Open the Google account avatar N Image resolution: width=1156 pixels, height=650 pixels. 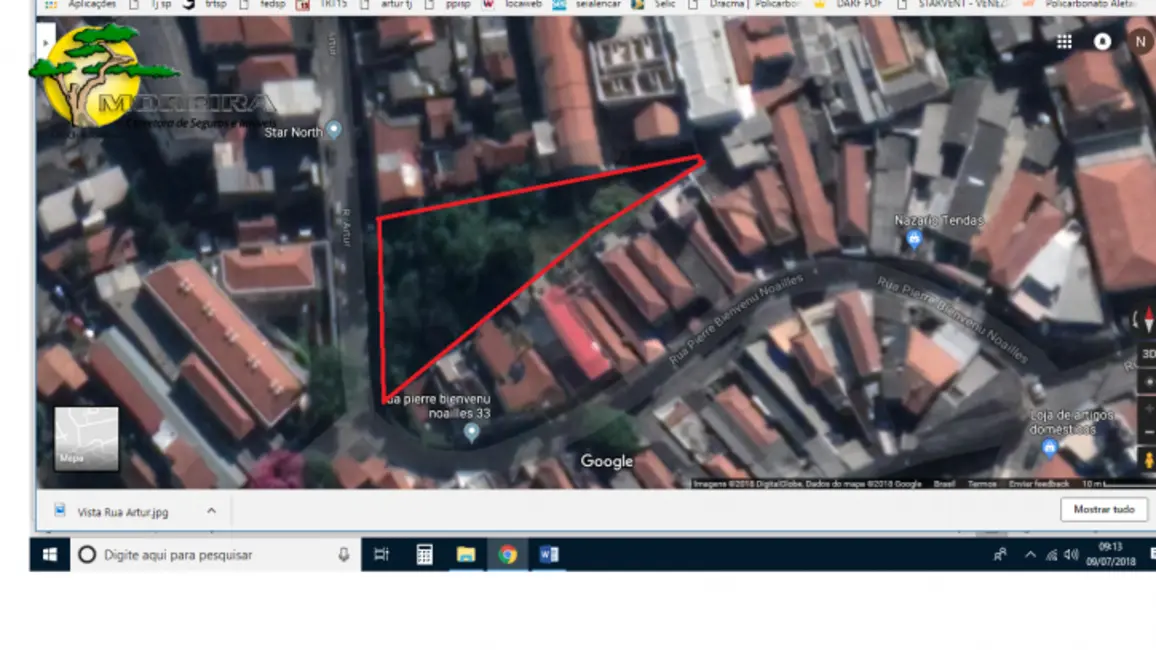(1139, 42)
